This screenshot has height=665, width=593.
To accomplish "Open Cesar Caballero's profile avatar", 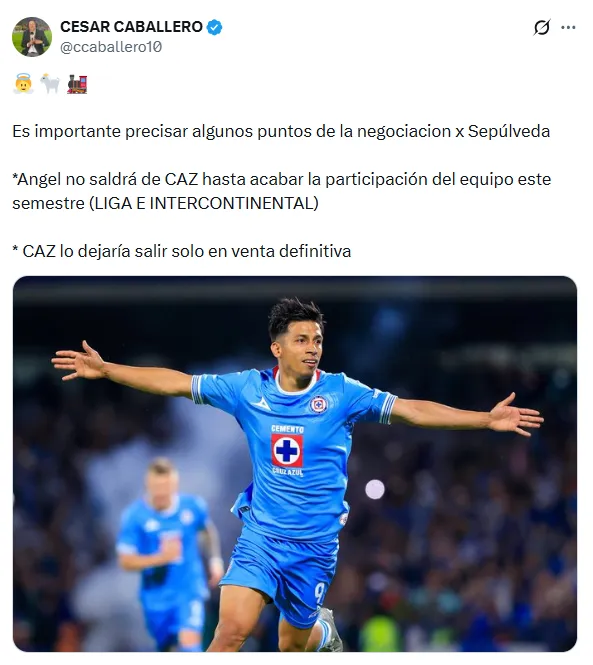I will pos(32,37).
